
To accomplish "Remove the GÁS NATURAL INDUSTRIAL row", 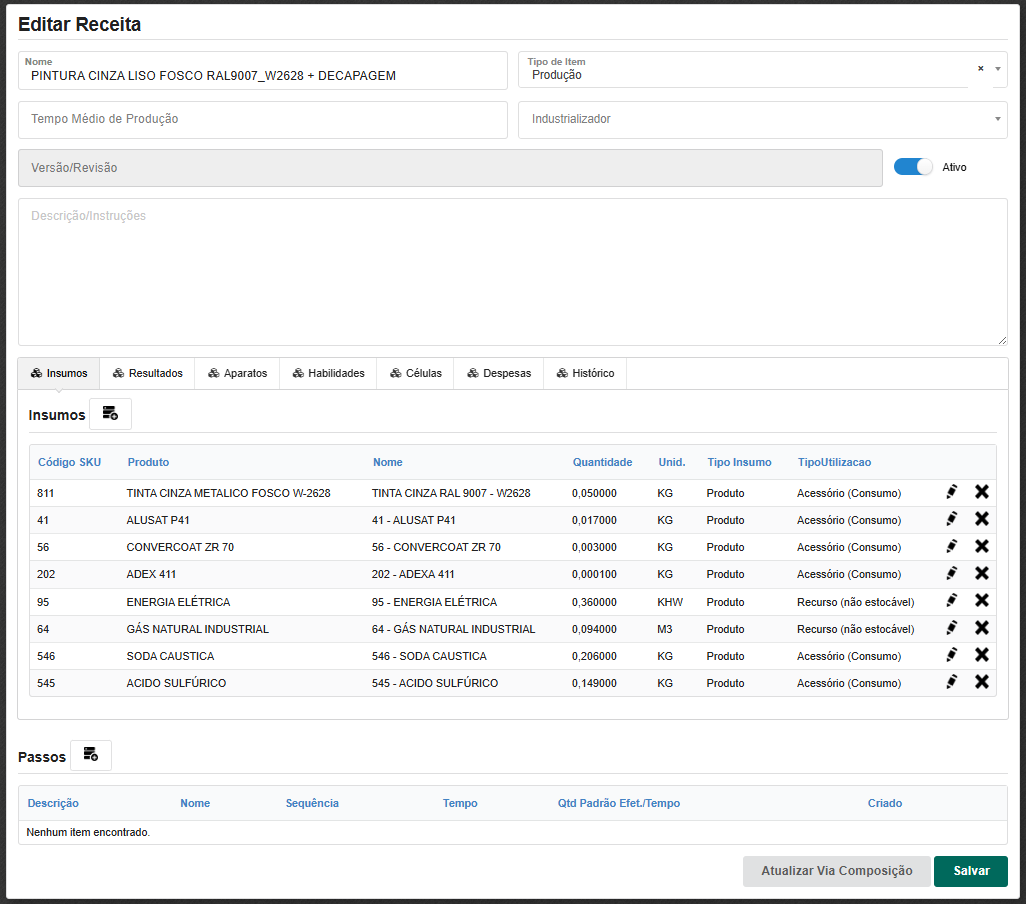I will pos(982,628).
